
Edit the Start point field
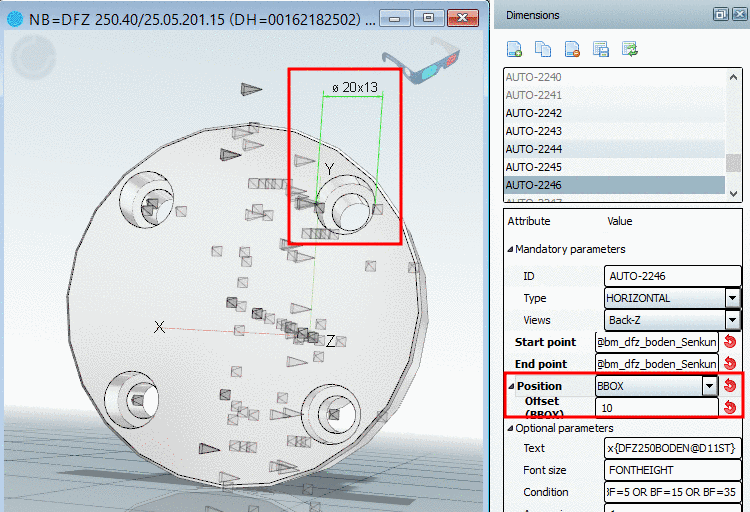pos(657,342)
